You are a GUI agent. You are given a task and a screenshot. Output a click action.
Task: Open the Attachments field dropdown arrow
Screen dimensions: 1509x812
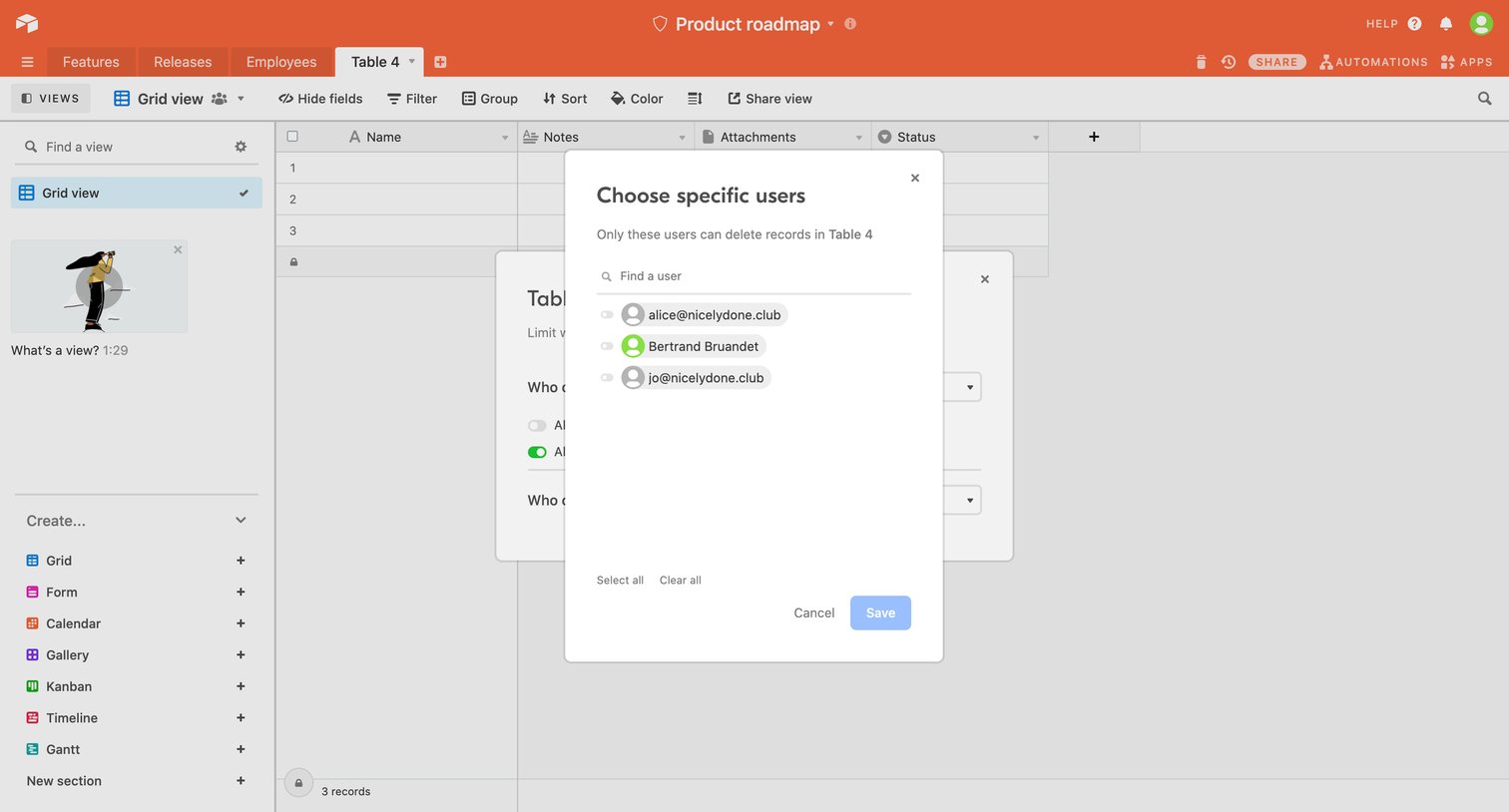(x=859, y=138)
